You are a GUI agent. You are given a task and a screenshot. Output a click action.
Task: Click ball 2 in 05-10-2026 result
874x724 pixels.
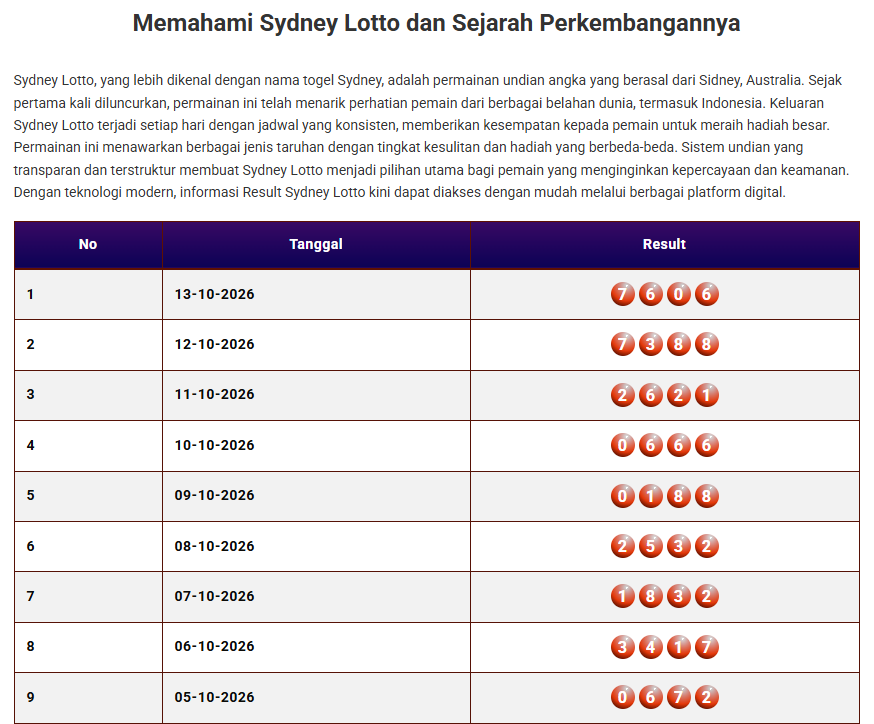click(x=706, y=697)
